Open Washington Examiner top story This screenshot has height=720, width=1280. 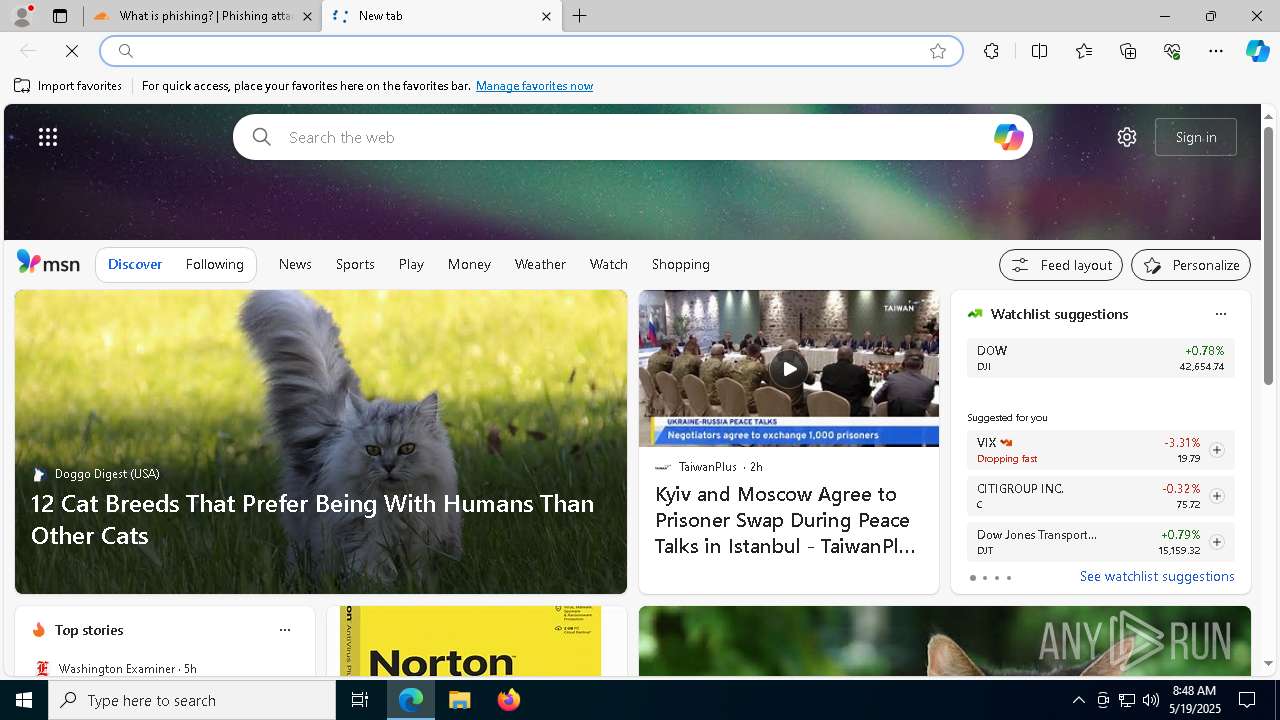click(x=127, y=668)
